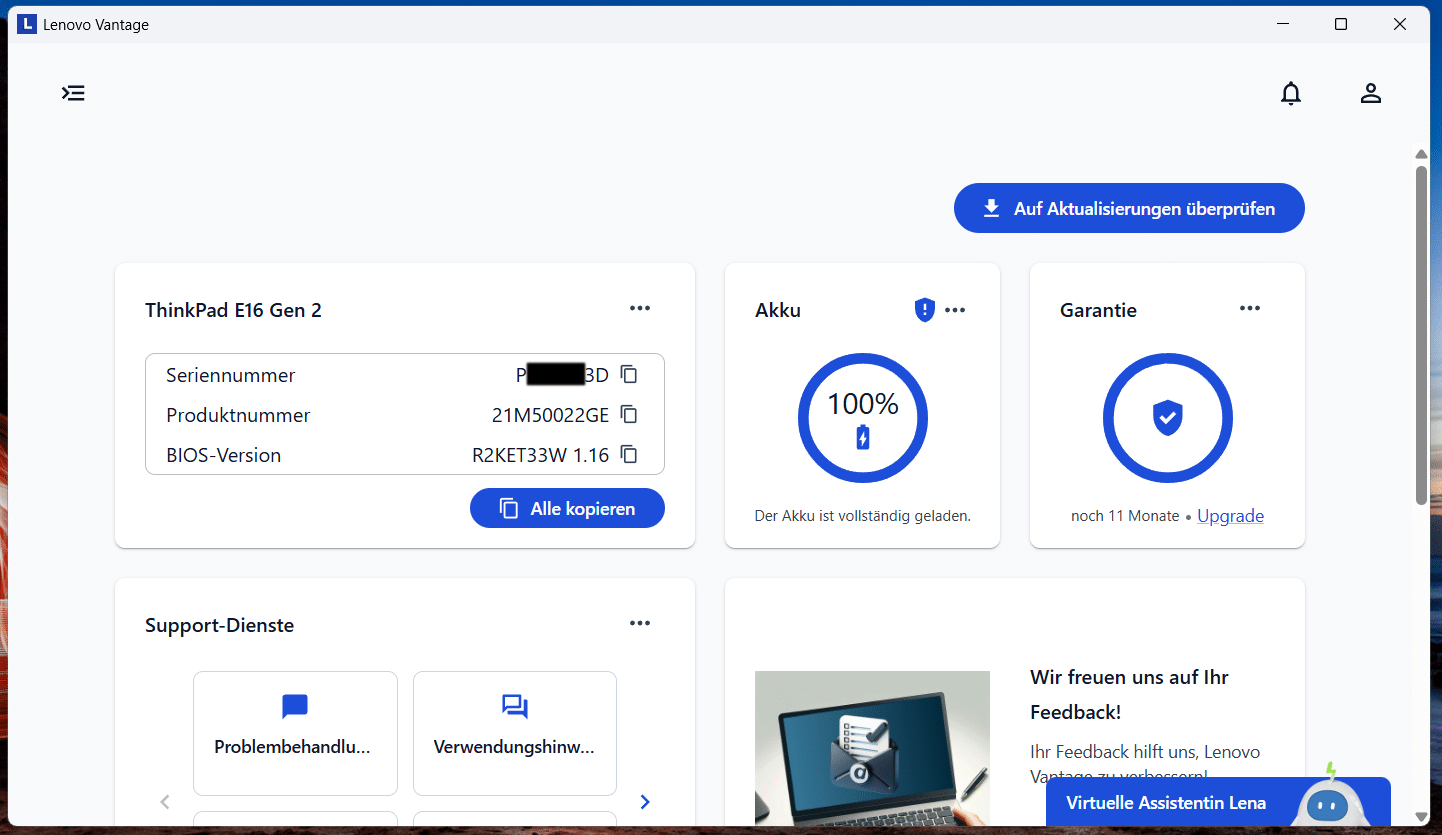Copy the Produktnummer value

coord(629,414)
